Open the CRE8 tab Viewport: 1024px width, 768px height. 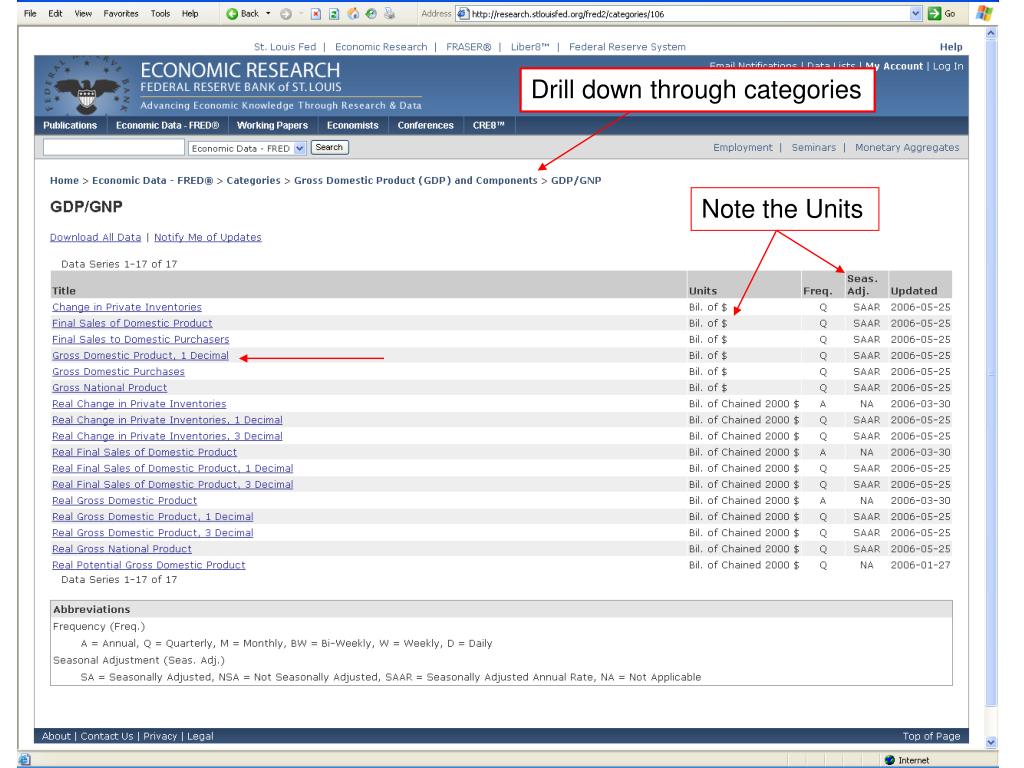point(488,125)
